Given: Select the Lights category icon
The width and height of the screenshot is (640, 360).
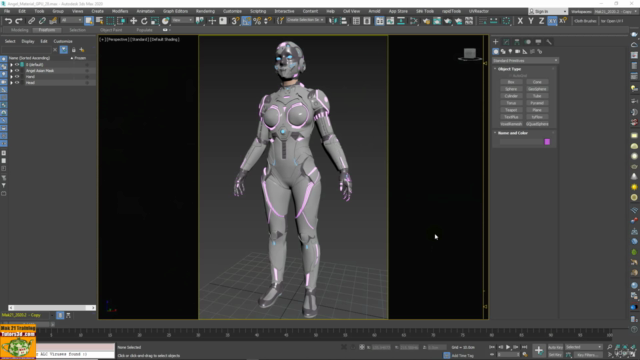Looking at the screenshot, I should point(510,51).
